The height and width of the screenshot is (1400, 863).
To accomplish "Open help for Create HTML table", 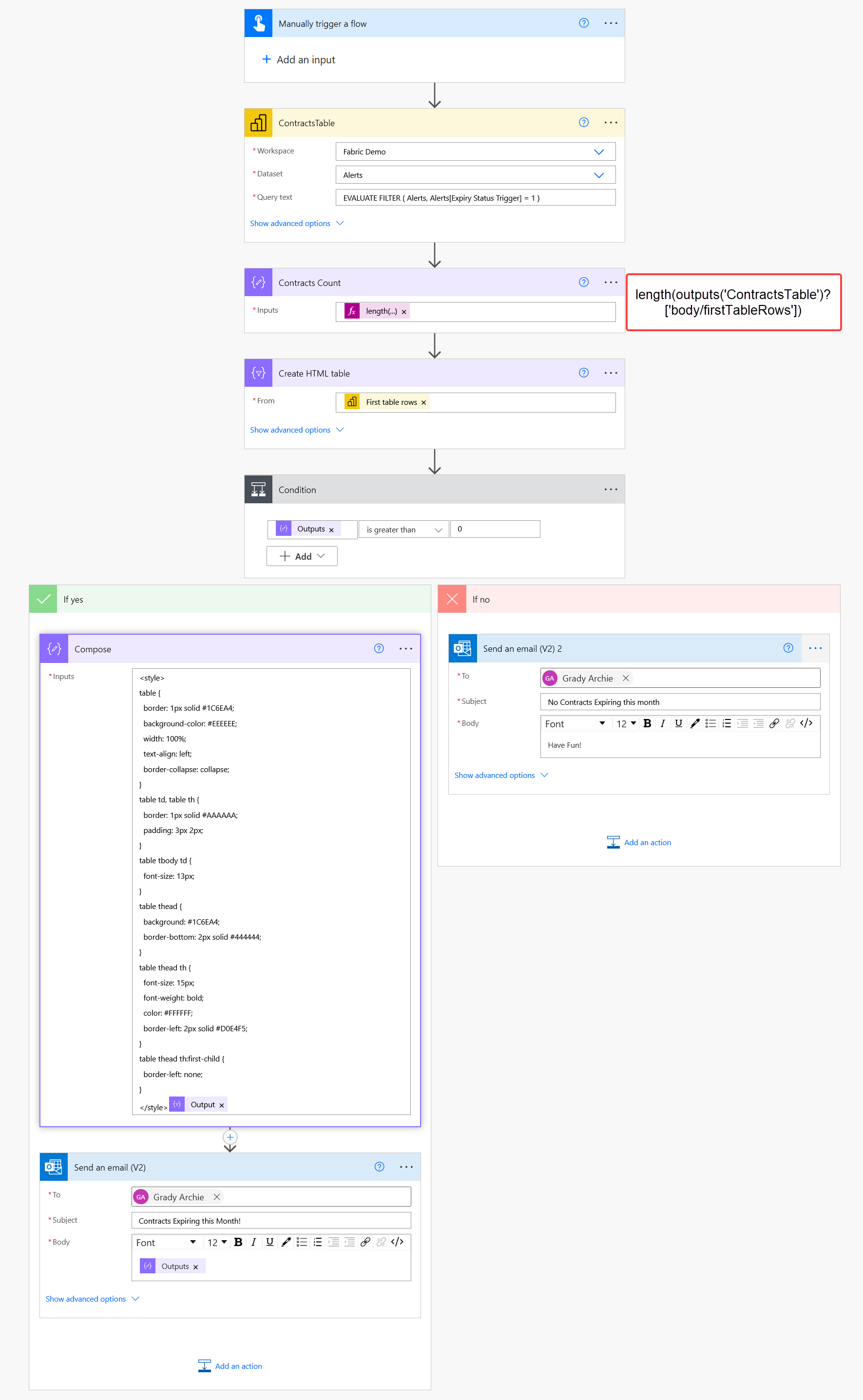I will (583, 373).
